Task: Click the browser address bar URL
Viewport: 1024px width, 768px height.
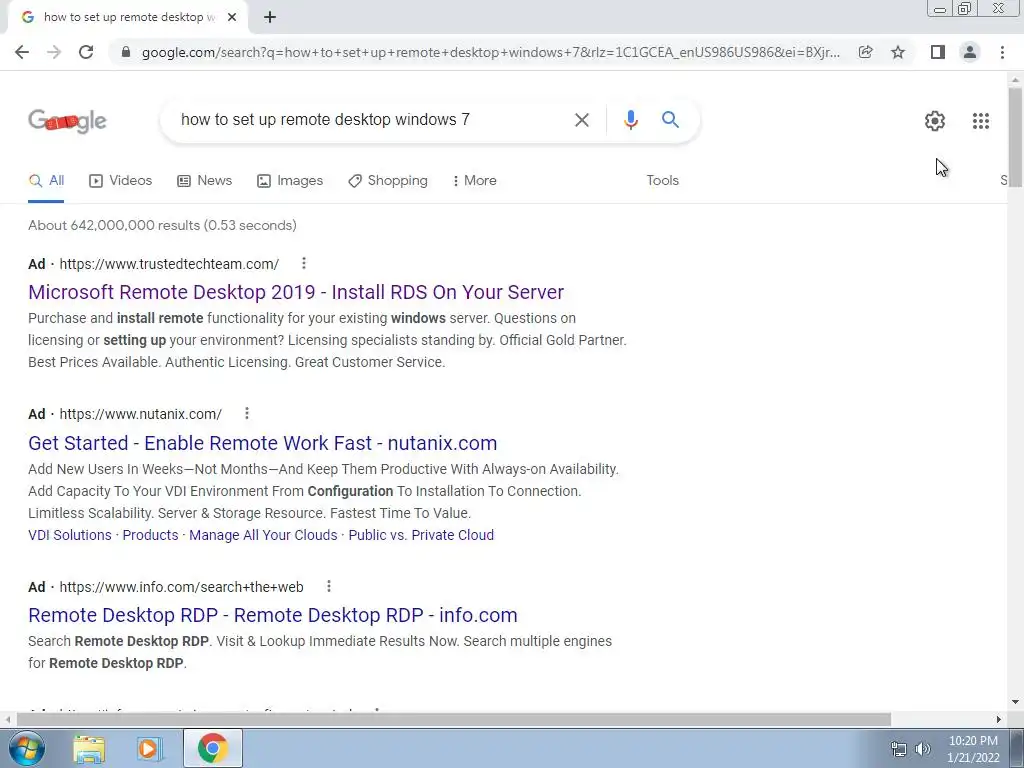Action: coord(490,52)
